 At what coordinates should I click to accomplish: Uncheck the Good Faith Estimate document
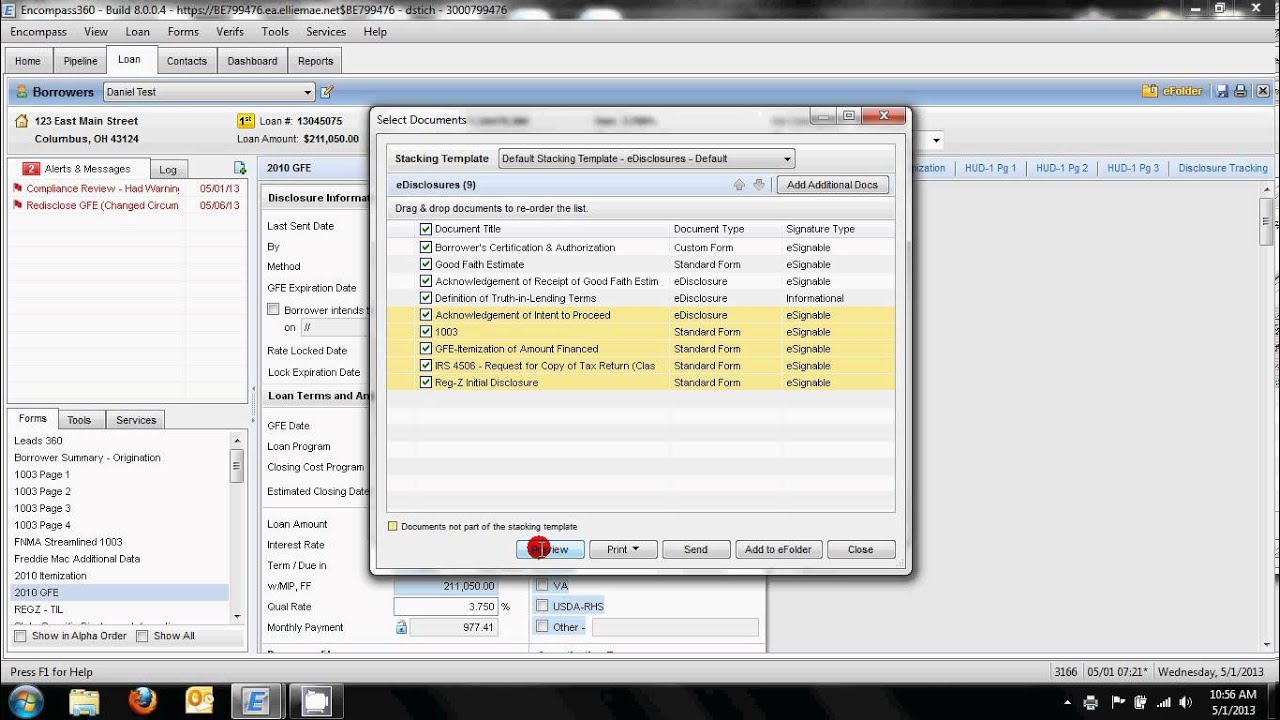(x=426, y=264)
